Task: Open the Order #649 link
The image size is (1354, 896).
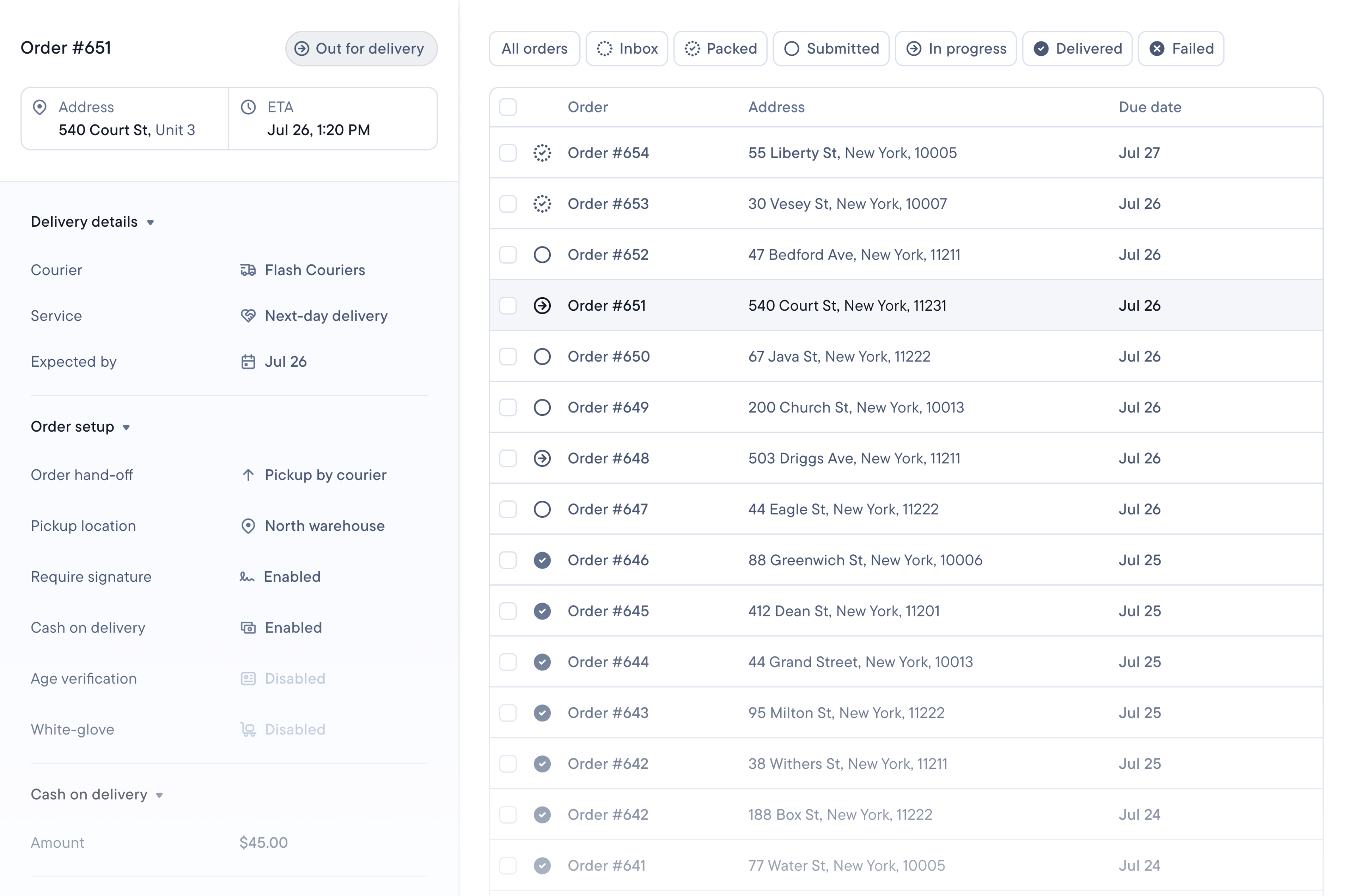Action: (x=608, y=407)
